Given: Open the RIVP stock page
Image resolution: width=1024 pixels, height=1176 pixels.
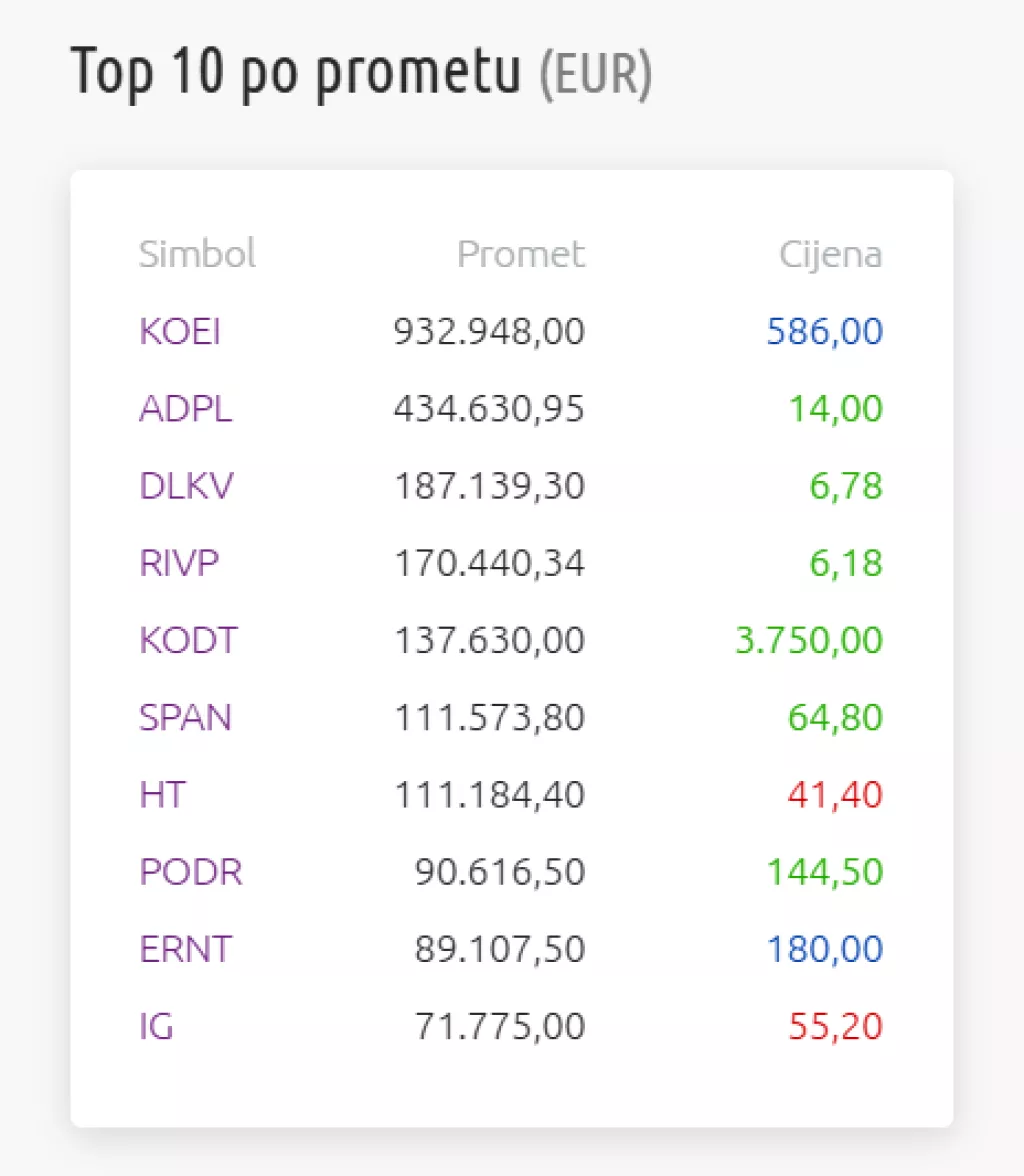Looking at the screenshot, I should 179,564.
